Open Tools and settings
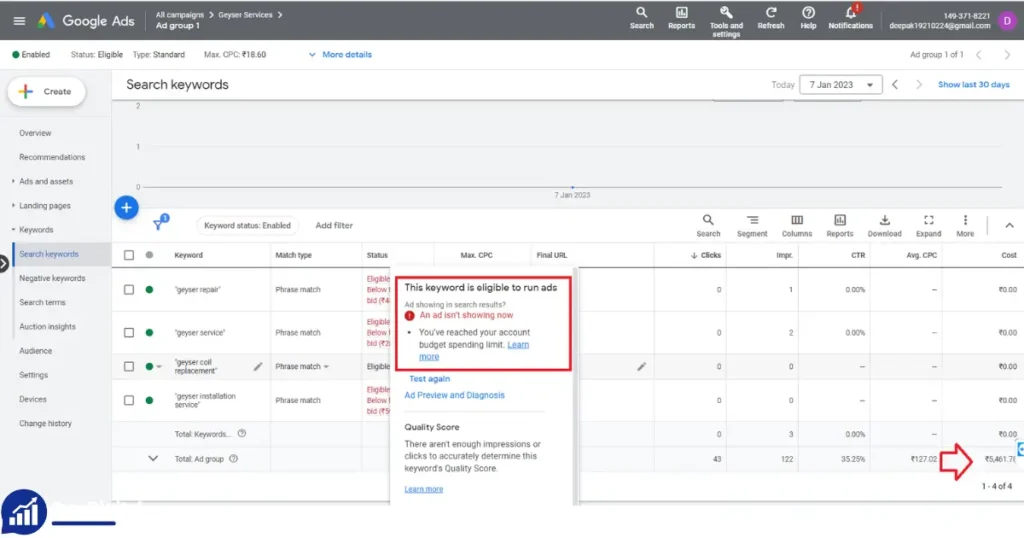Screen dimensions: 1024x538 point(726,21)
